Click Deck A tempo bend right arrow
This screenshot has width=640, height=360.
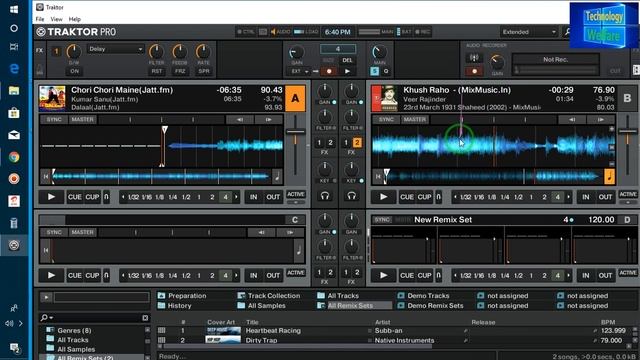(x=269, y=120)
